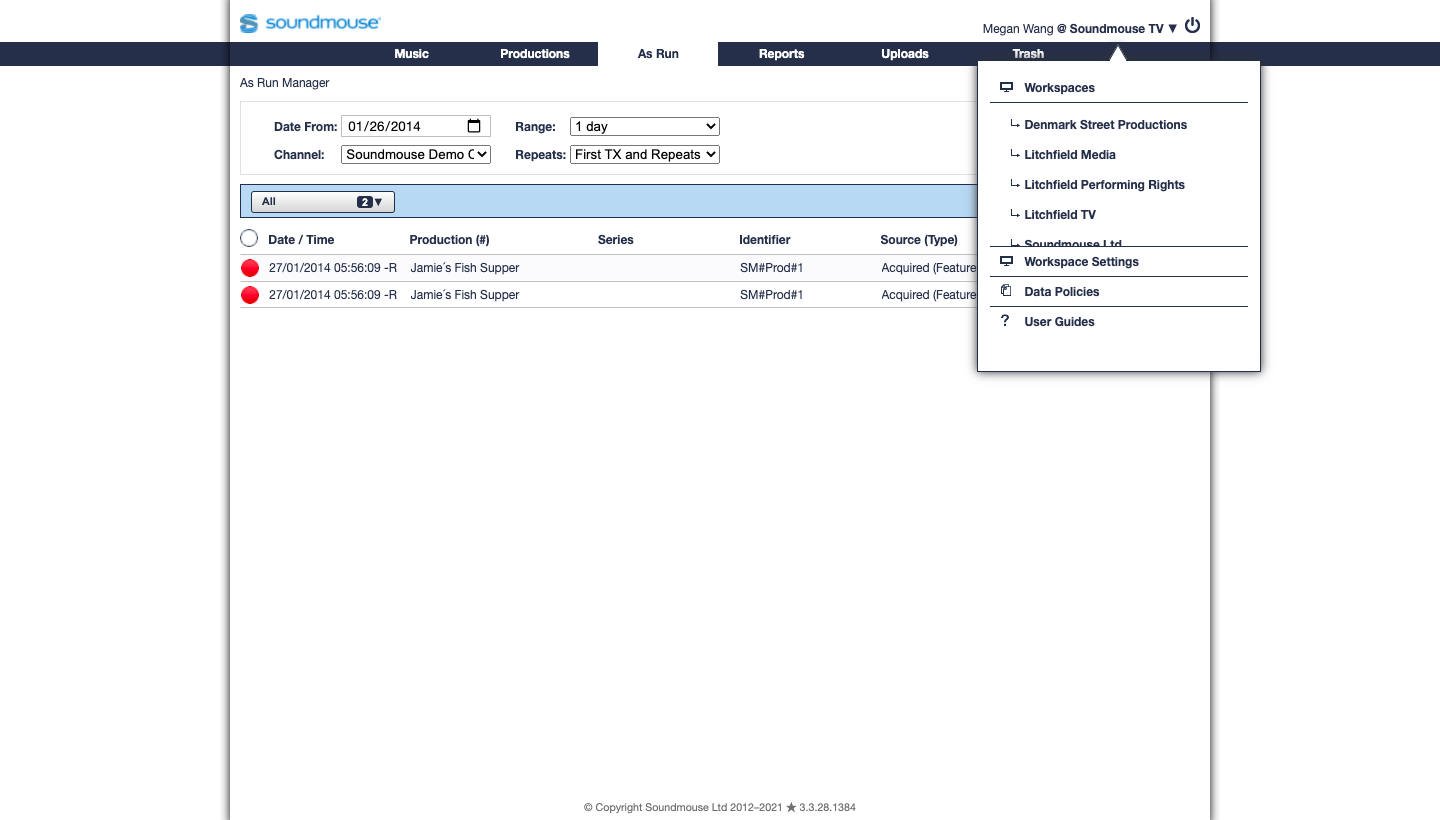Screen dimensions: 1440x820
Task: Click red status dot of first Jamie's Fish Supper row
Action: point(250,268)
